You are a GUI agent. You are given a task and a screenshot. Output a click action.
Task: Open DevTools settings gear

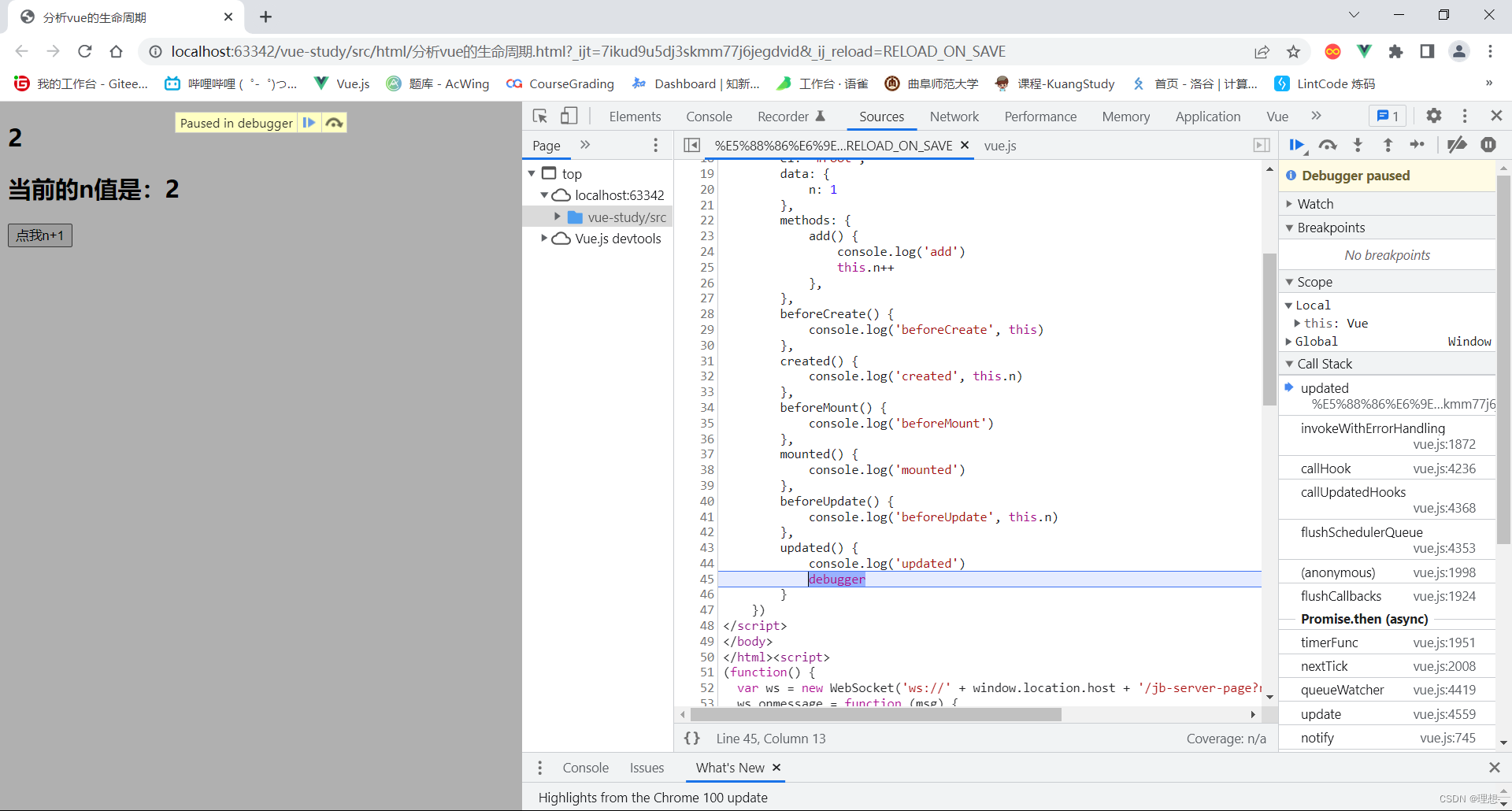(x=1434, y=116)
